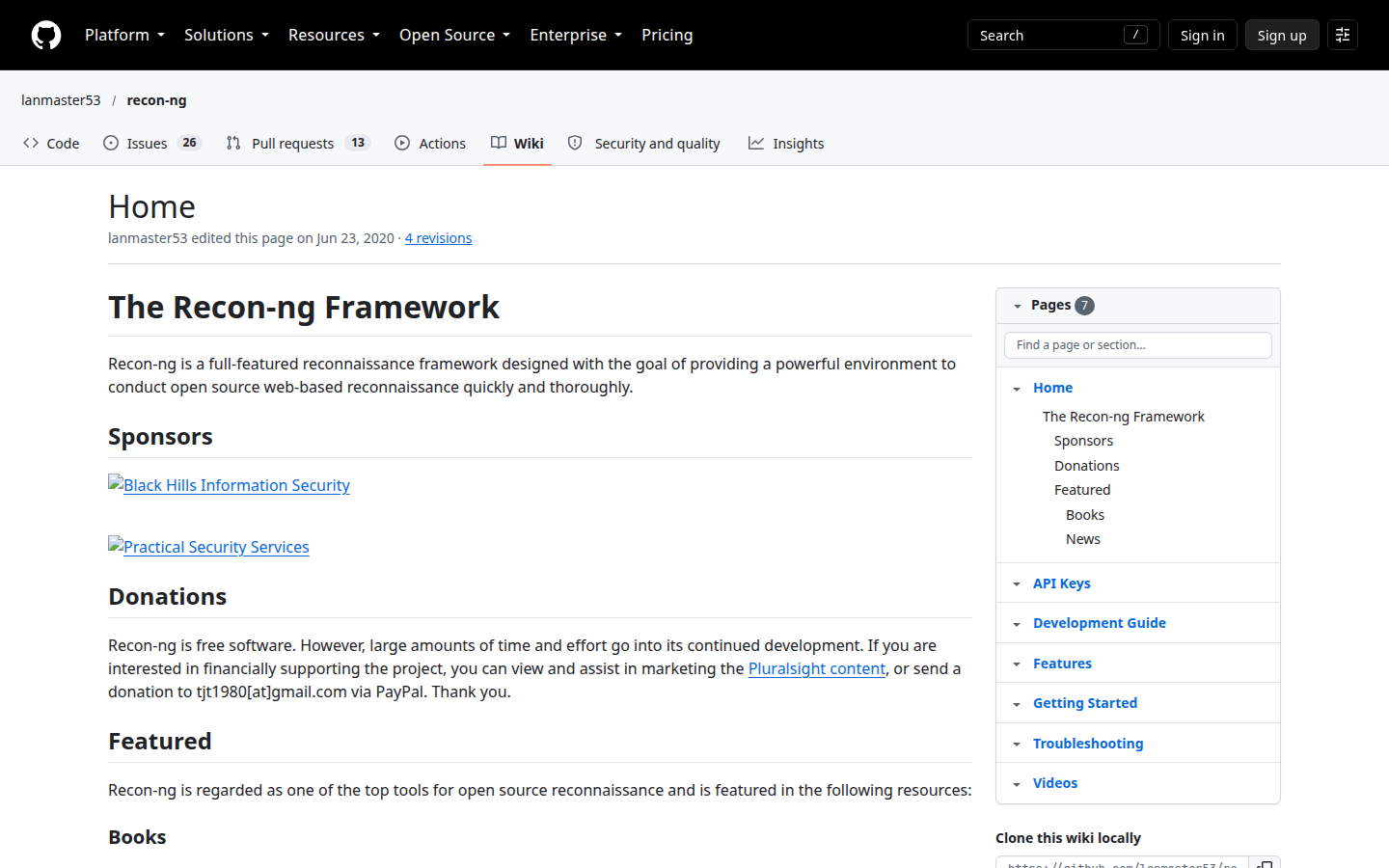The width and height of the screenshot is (1389, 868).
Task: Expand the Getting Started page arrow
Action: pos(1017,704)
